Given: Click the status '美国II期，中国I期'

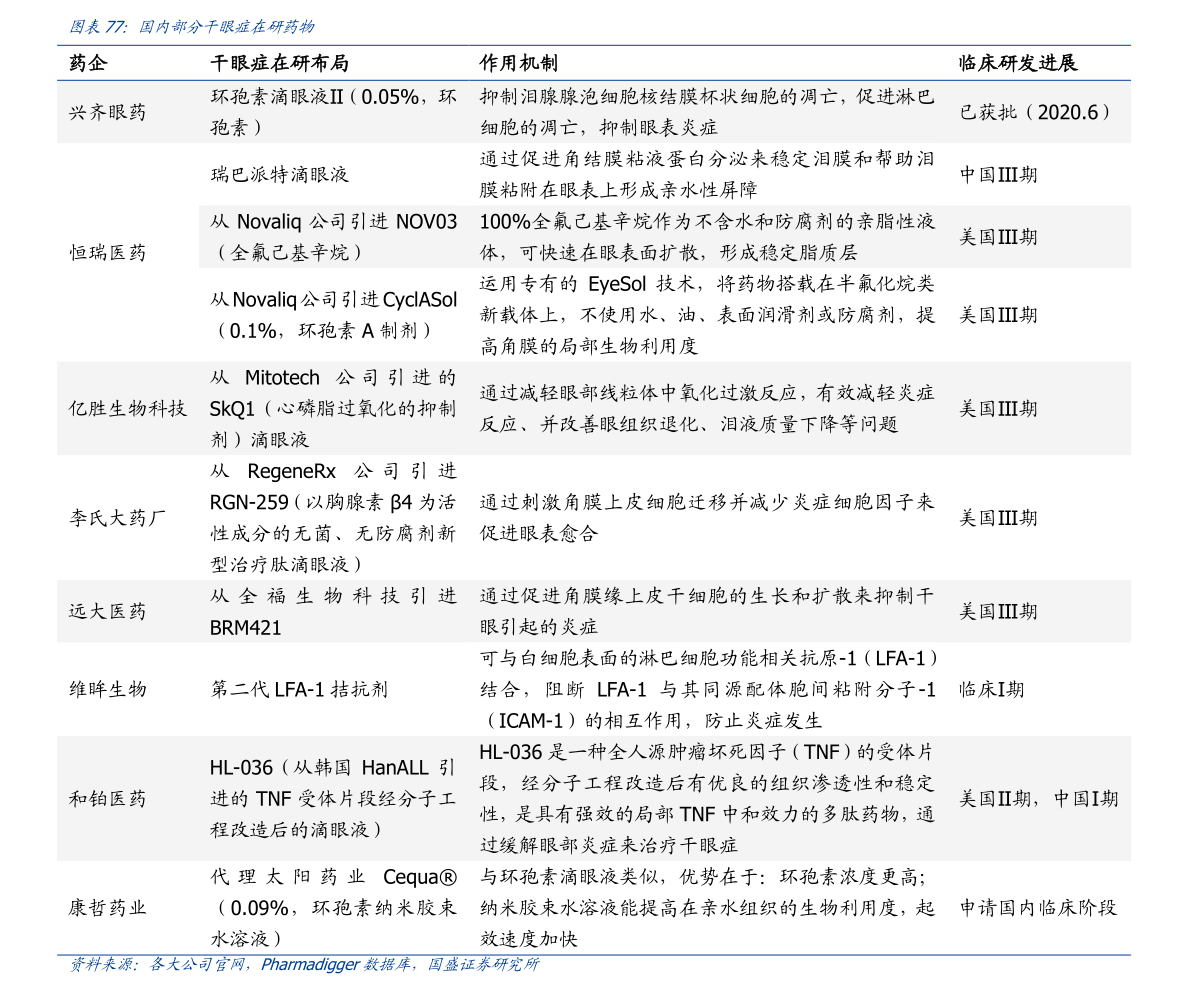Looking at the screenshot, I should click(x=1038, y=798).
